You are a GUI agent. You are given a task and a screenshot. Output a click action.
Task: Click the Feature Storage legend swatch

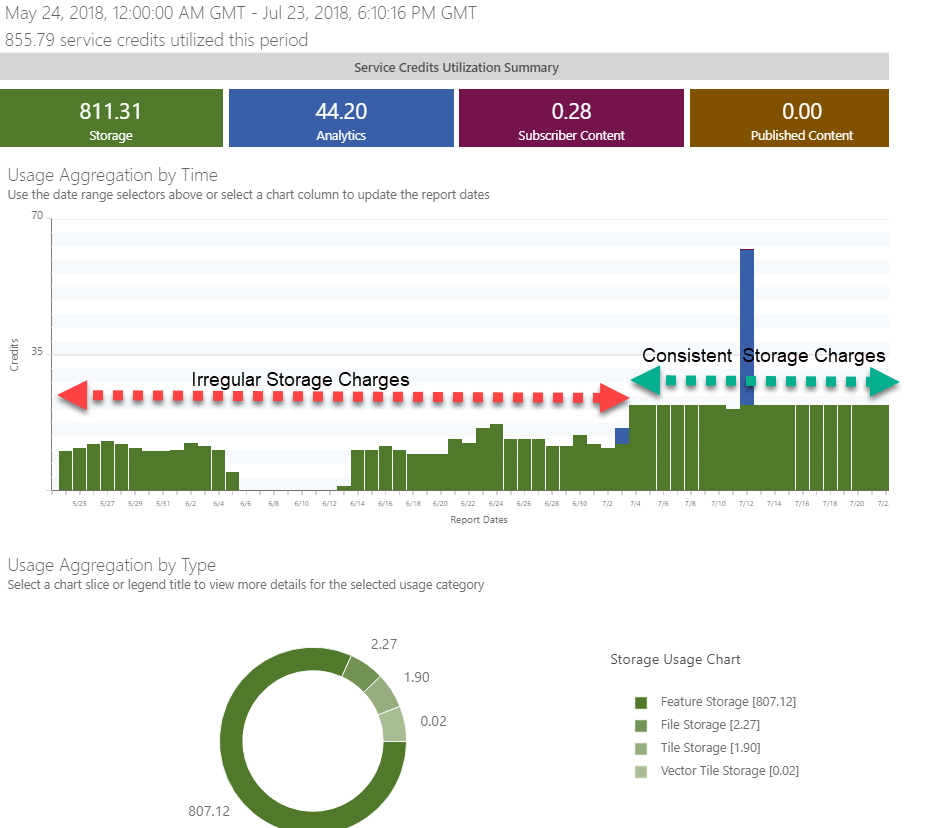point(641,702)
